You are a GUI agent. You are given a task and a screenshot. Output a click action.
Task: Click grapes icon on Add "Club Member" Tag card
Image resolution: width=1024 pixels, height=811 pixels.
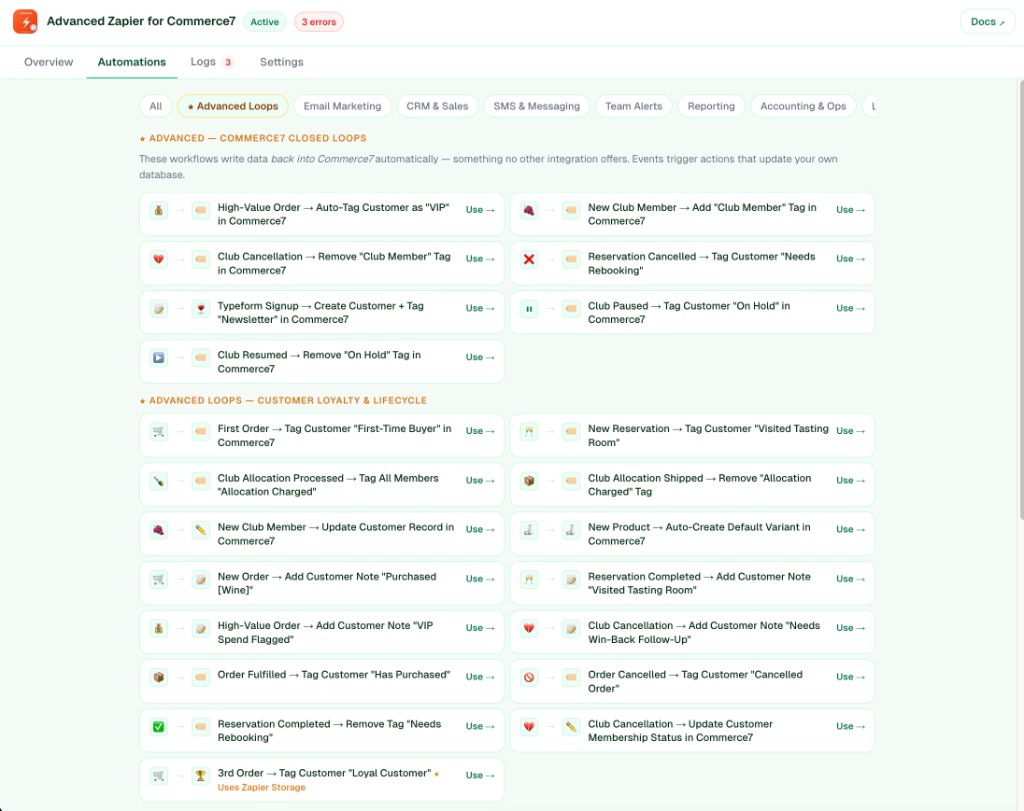(529, 210)
